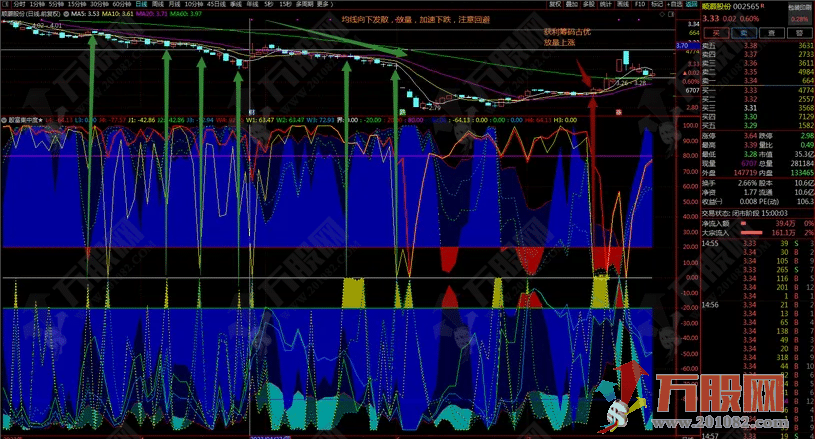The width and height of the screenshot is (815, 439).
Task: Select the 5分钟 period tab
Action: pyautogui.click(x=56, y=4)
